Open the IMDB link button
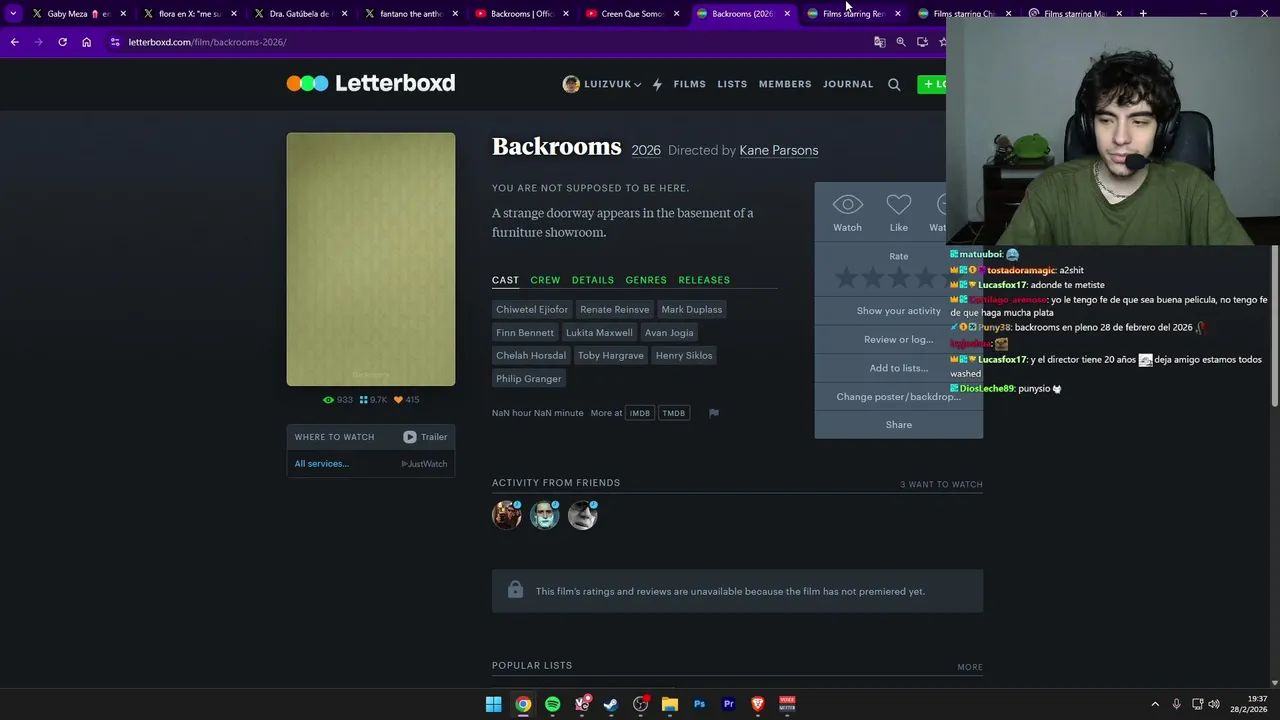 (640, 413)
